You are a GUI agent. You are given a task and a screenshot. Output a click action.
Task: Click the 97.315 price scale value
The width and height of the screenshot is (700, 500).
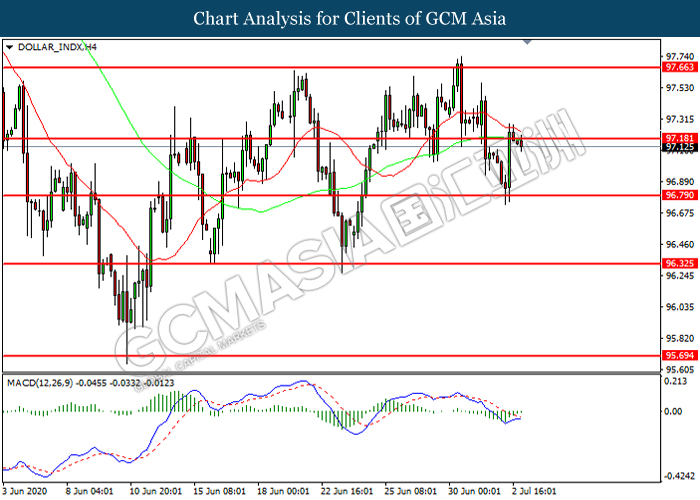pyautogui.click(x=680, y=119)
